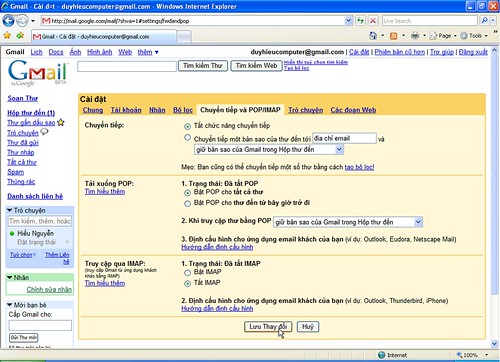500x362 pixels.
Task: Click the Huỷ button
Action: pos(308,327)
